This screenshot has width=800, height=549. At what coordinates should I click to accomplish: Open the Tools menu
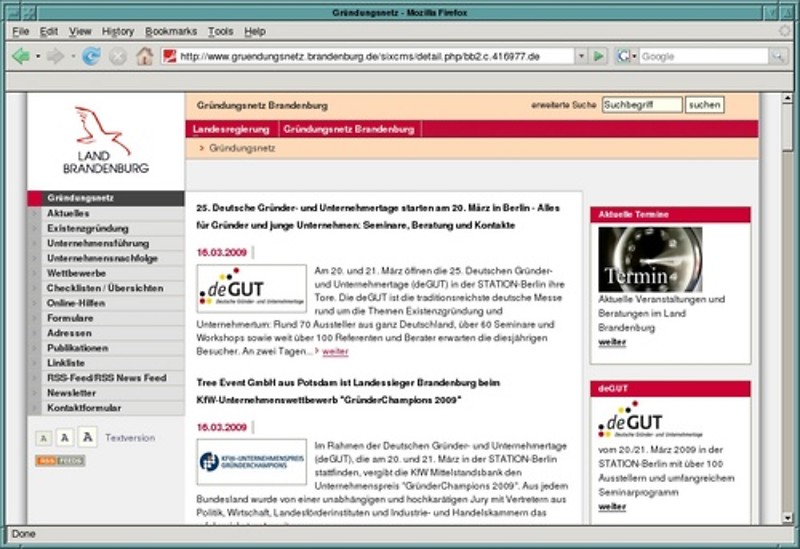pos(220,32)
